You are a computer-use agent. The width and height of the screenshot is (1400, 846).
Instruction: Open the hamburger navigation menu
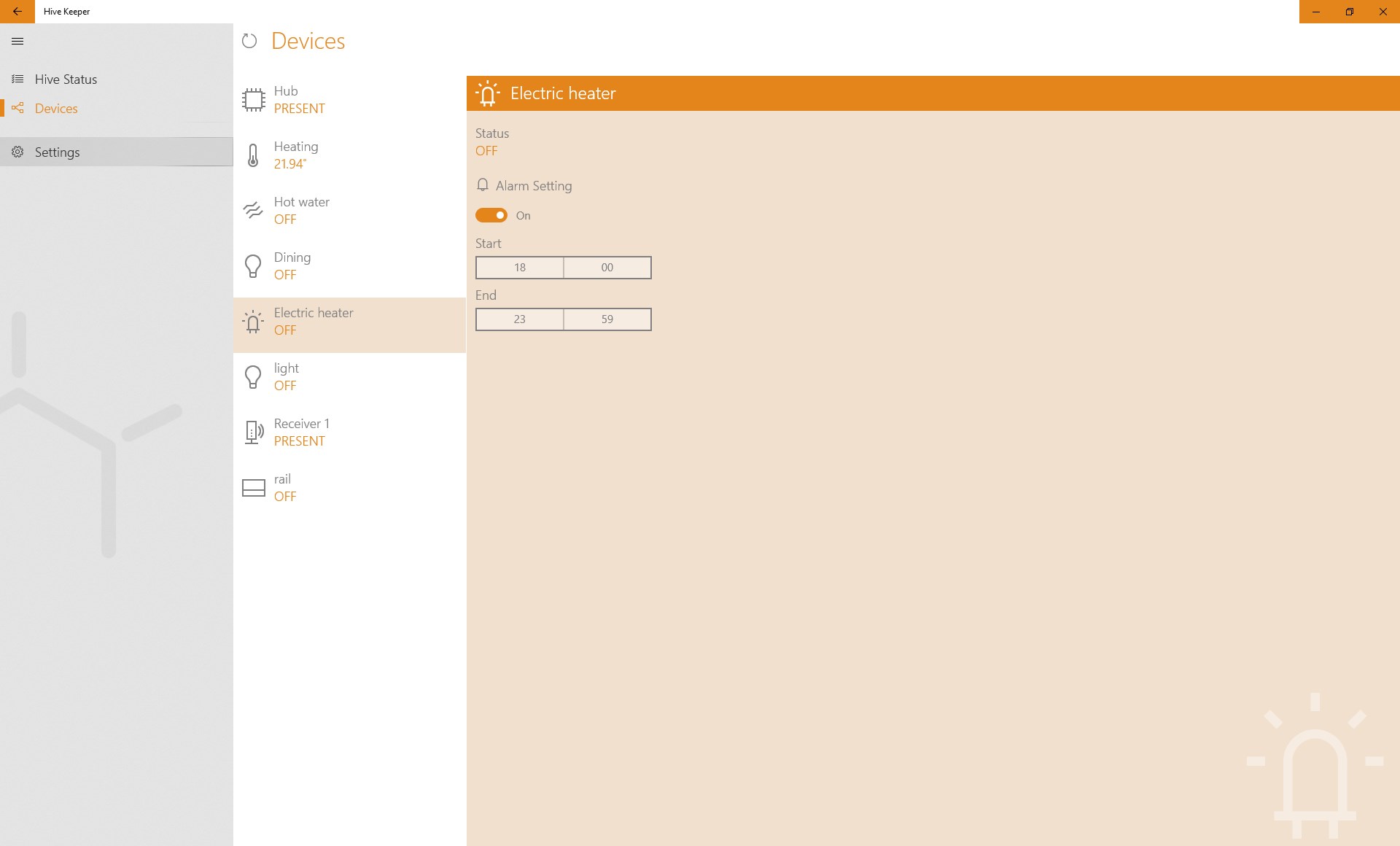point(17,42)
